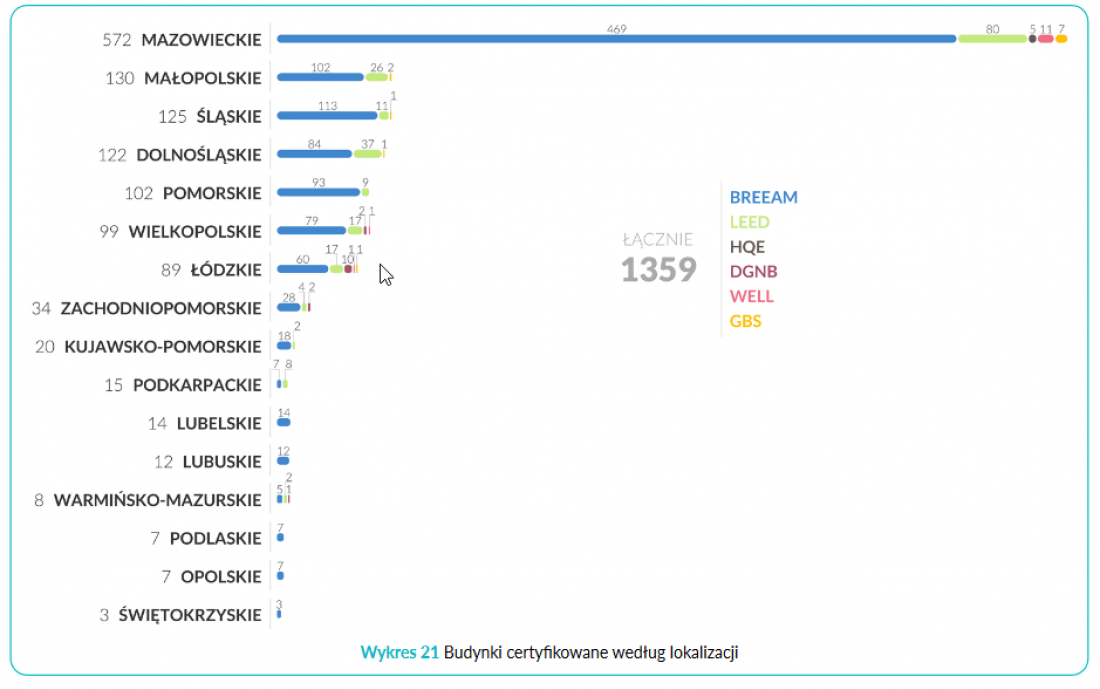Click the WARMIŃSKO-MAZURSKIE region label

158,500
